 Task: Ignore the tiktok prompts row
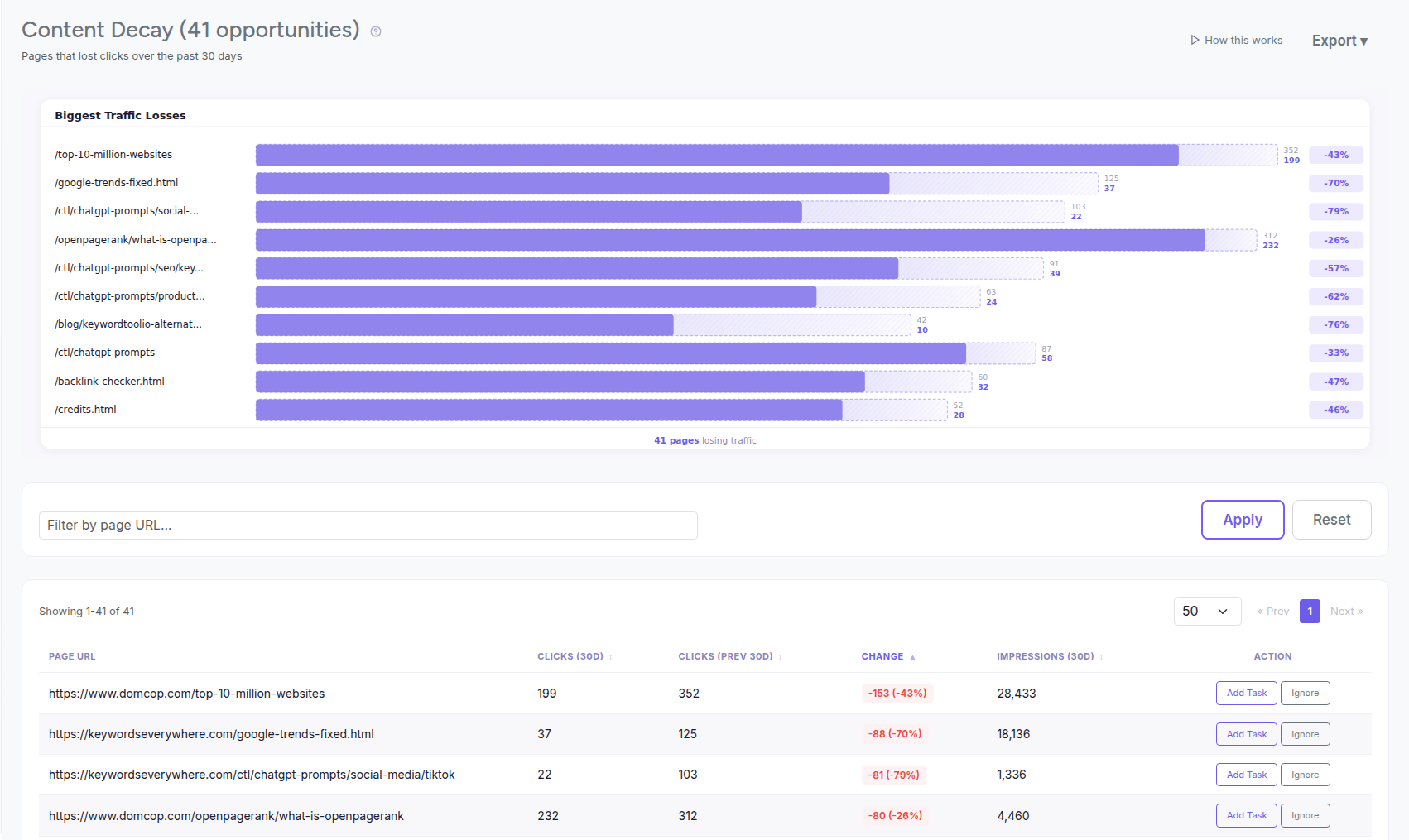pyautogui.click(x=1305, y=775)
